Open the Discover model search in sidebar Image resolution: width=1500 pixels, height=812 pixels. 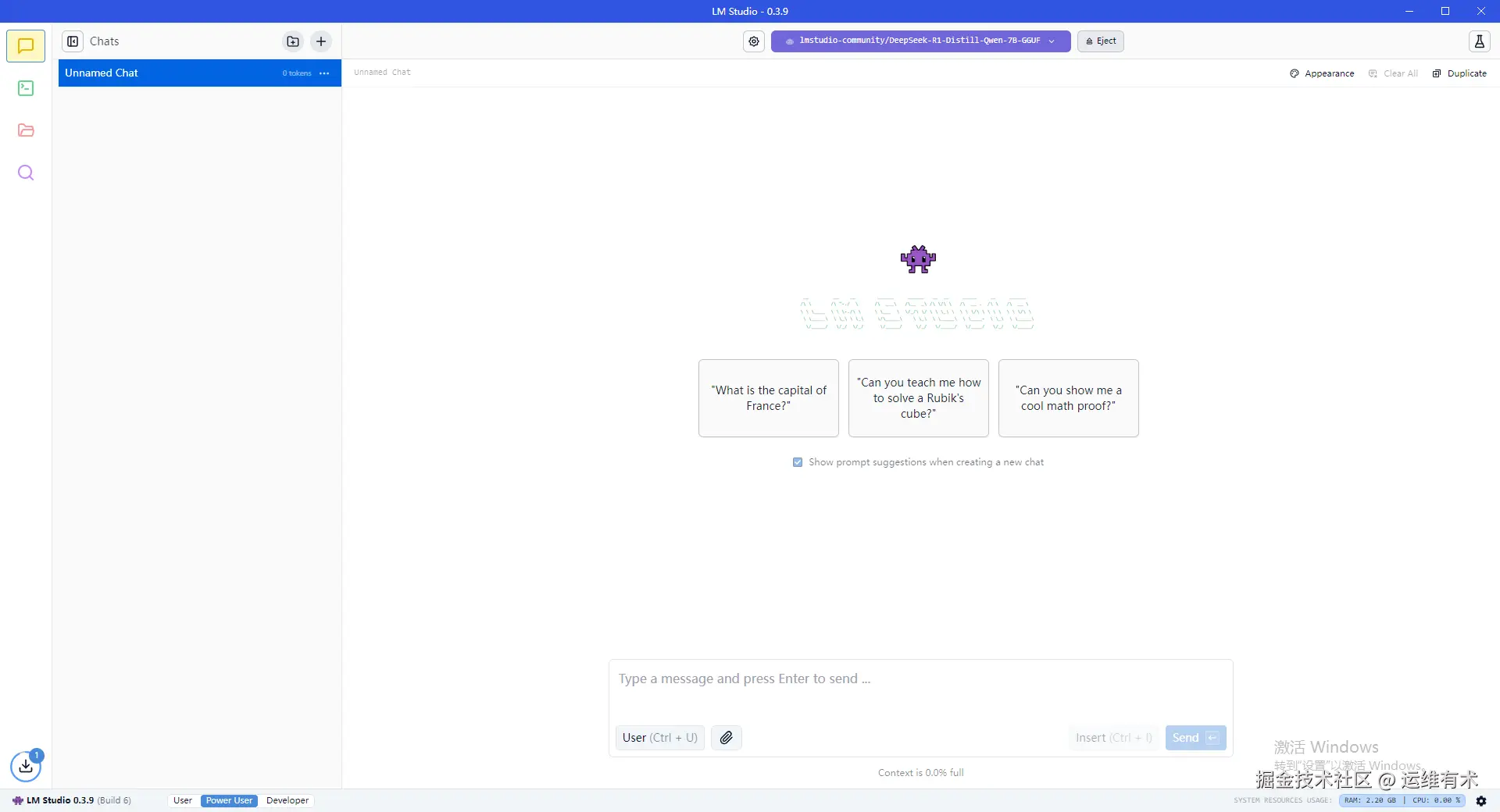pos(26,173)
